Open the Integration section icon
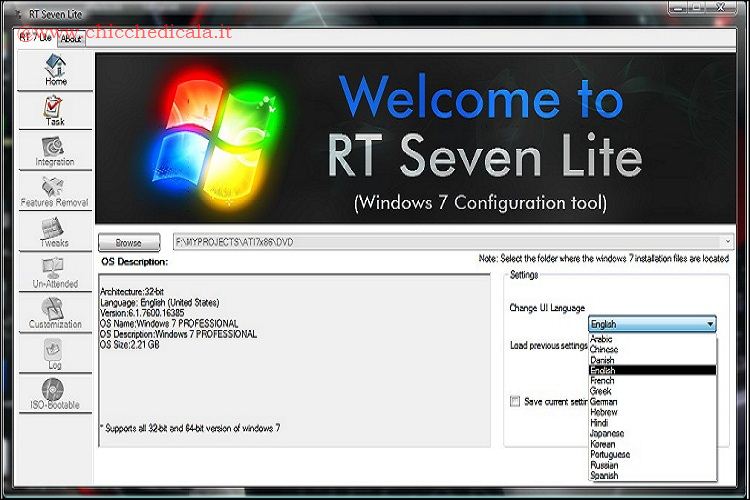750x500 pixels. [55, 150]
